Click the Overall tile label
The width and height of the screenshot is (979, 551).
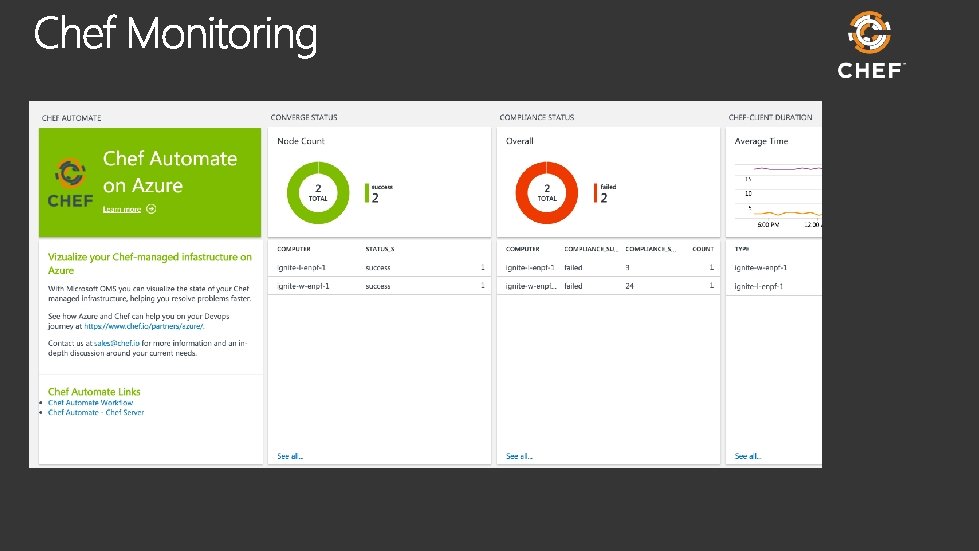(x=519, y=141)
